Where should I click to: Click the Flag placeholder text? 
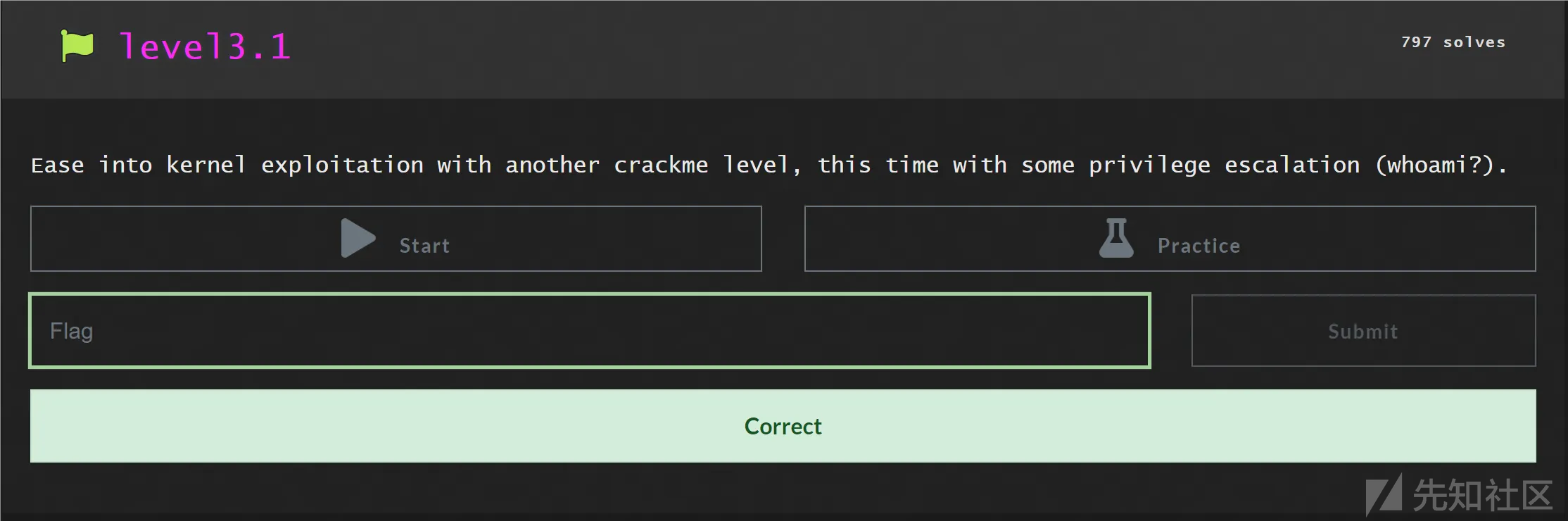72,331
